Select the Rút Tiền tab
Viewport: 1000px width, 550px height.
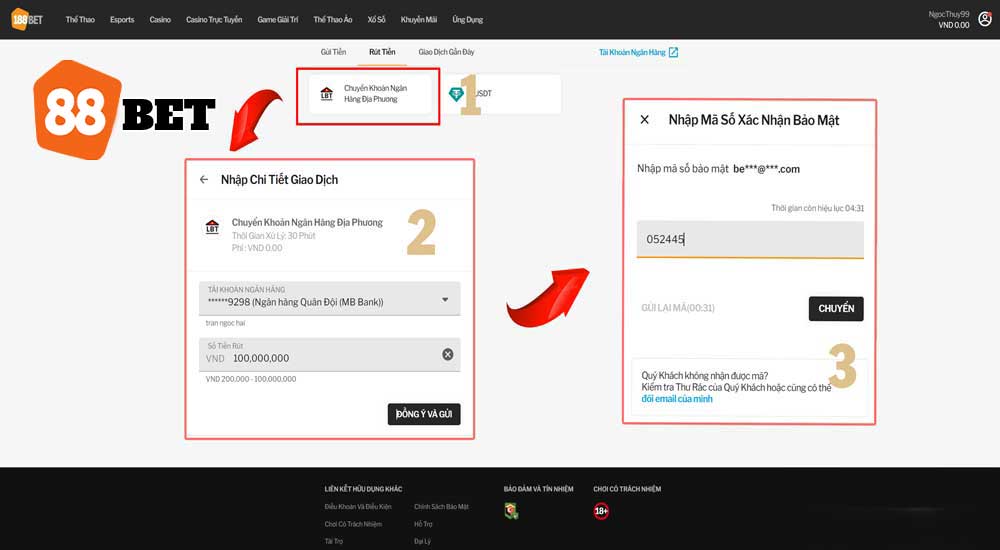pyautogui.click(x=382, y=52)
